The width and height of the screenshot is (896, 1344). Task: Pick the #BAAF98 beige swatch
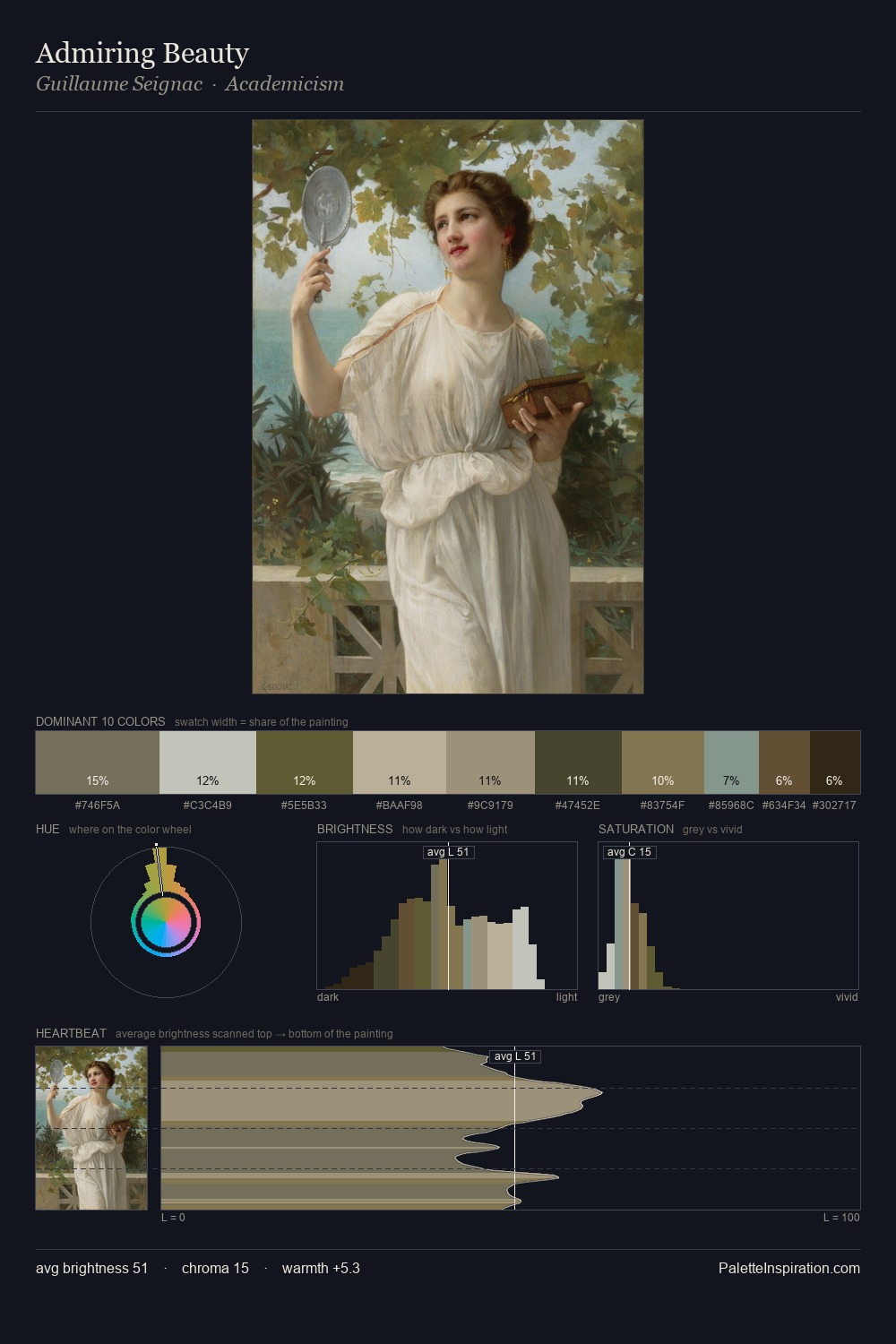tap(400, 762)
